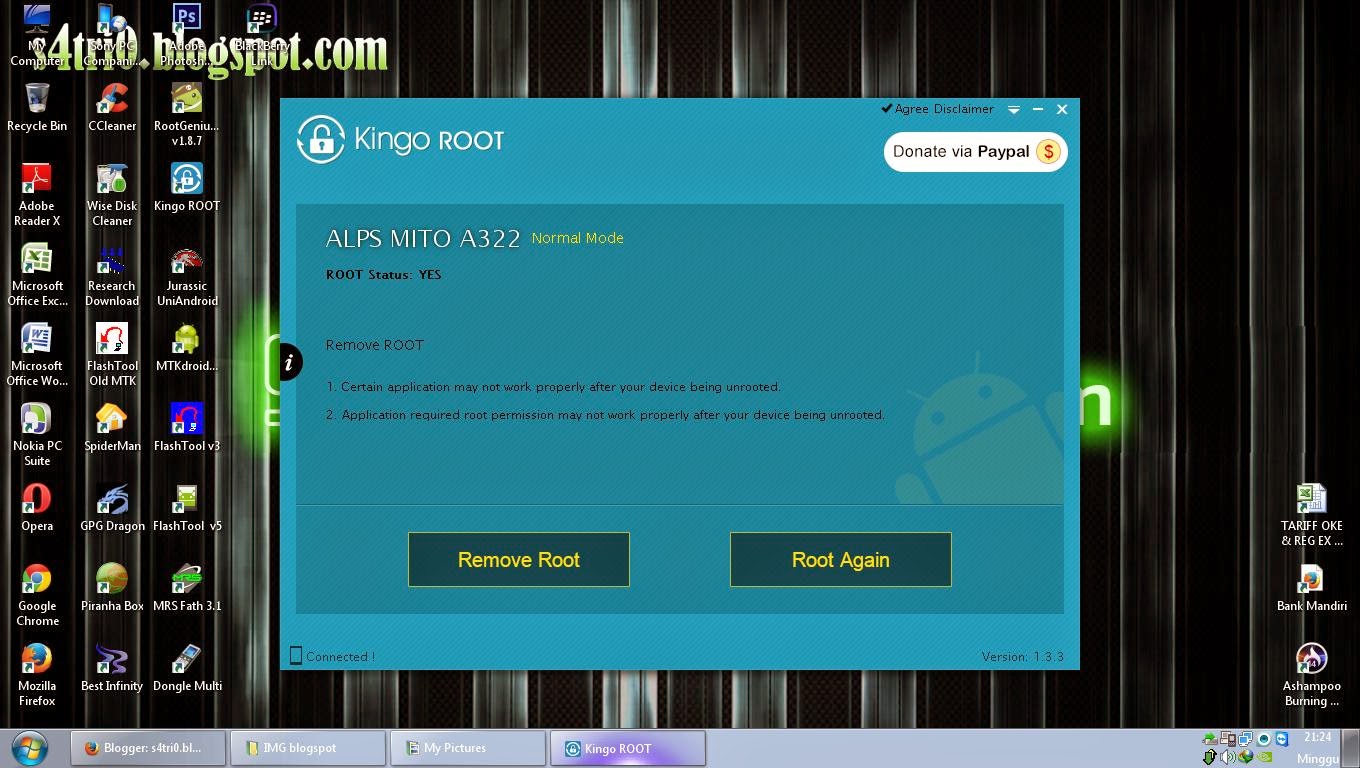
Task: Click the 'ROOT Status: YES' text
Action: 383,274
